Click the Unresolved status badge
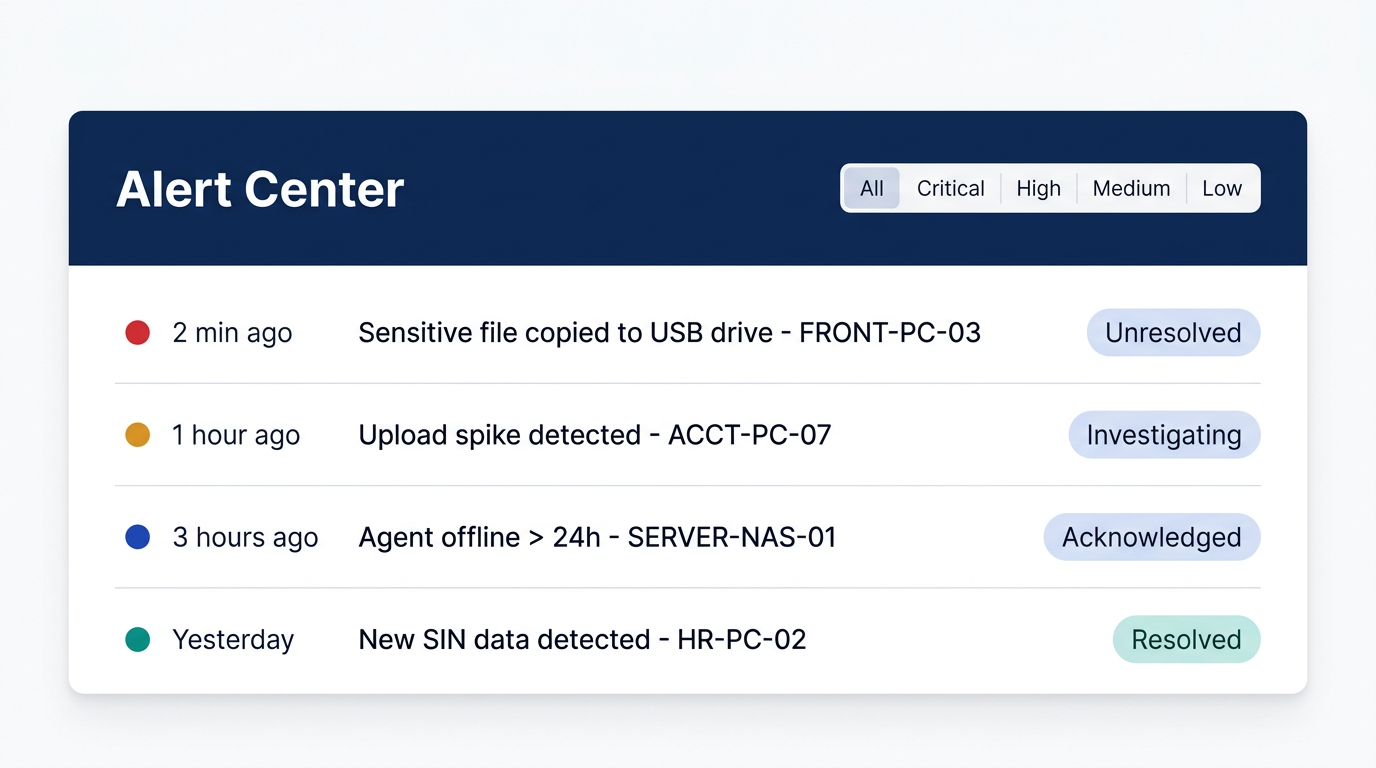Image resolution: width=1376 pixels, height=768 pixels. pos(1173,332)
